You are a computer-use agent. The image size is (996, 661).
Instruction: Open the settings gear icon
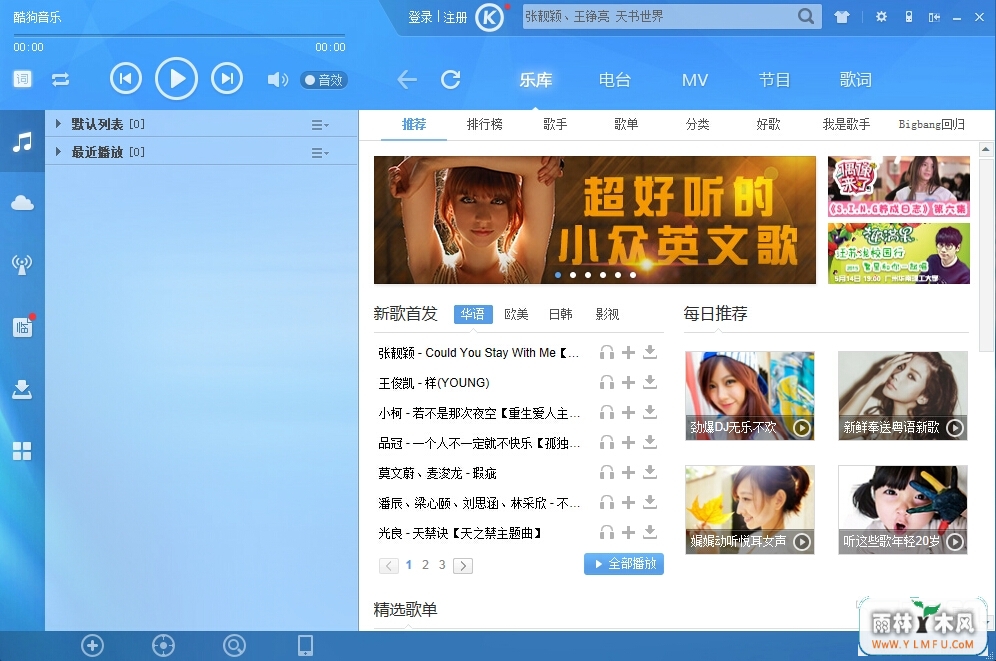[881, 17]
